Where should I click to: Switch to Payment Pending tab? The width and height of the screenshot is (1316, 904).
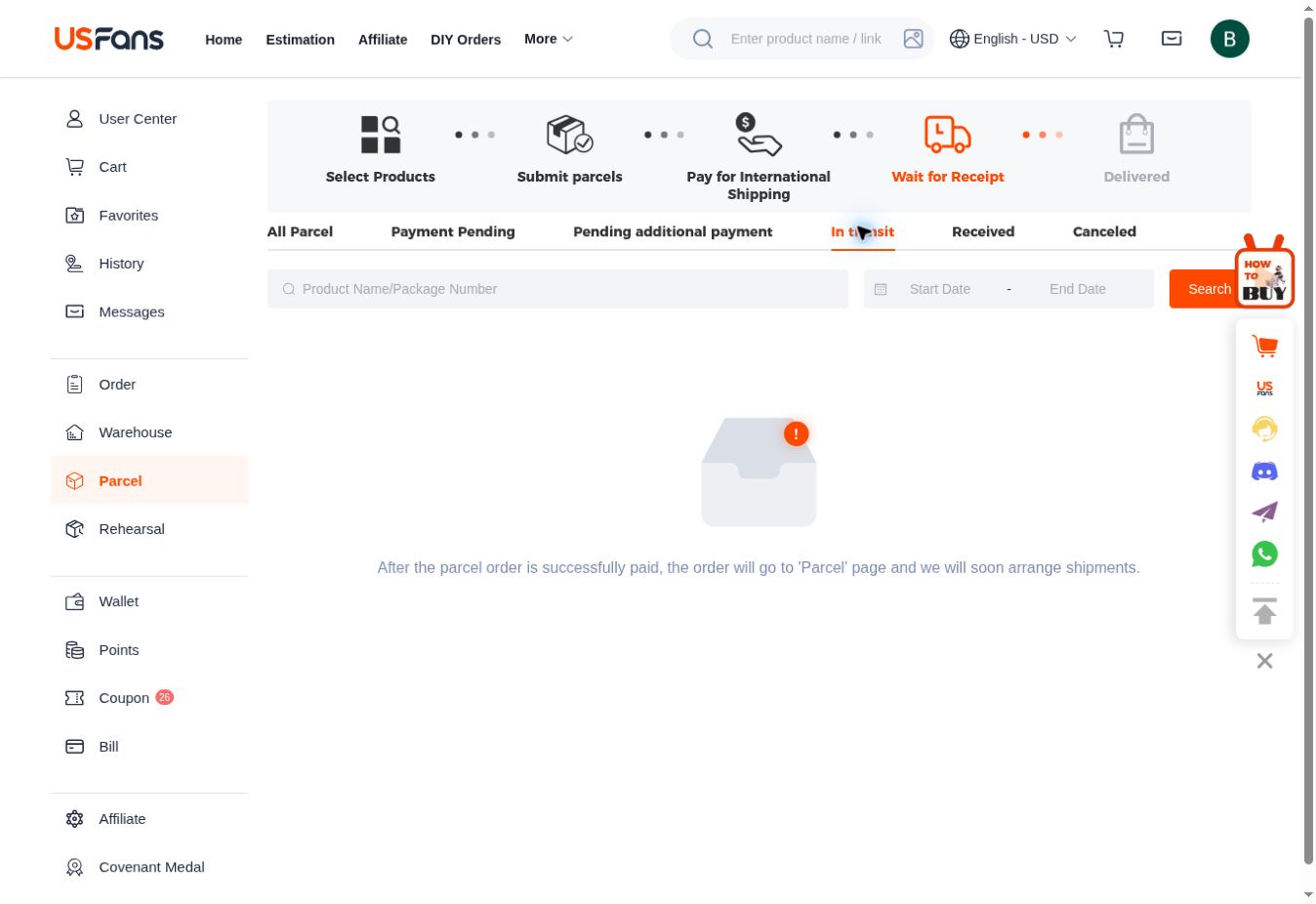453,231
